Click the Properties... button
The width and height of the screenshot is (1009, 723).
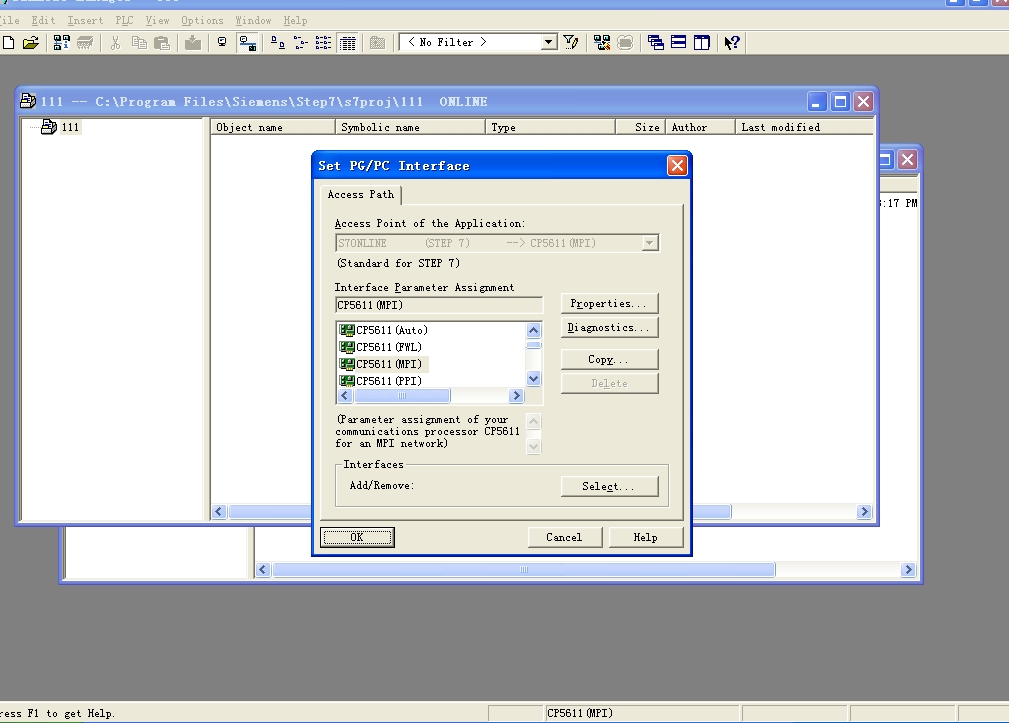point(609,303)
